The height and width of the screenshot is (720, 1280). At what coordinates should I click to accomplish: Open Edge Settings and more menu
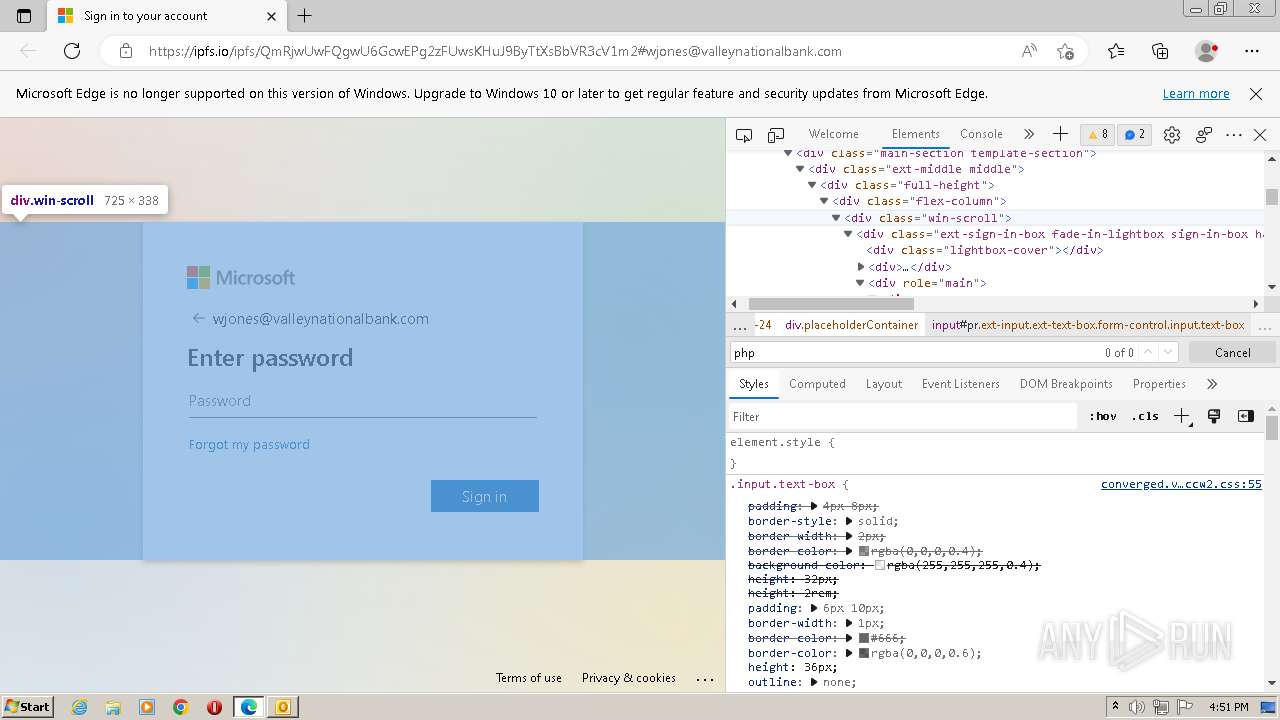click(x=1252, y=51)
